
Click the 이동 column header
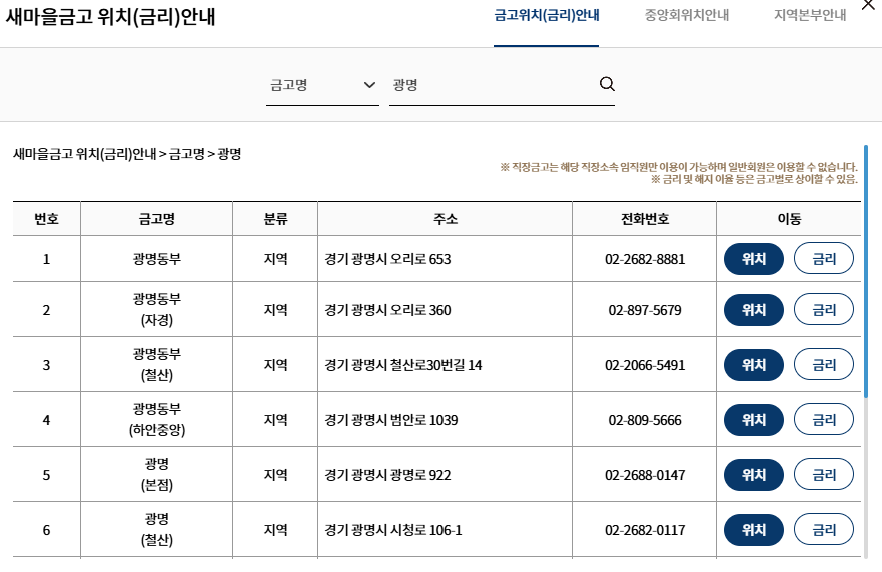coord(789,219)
